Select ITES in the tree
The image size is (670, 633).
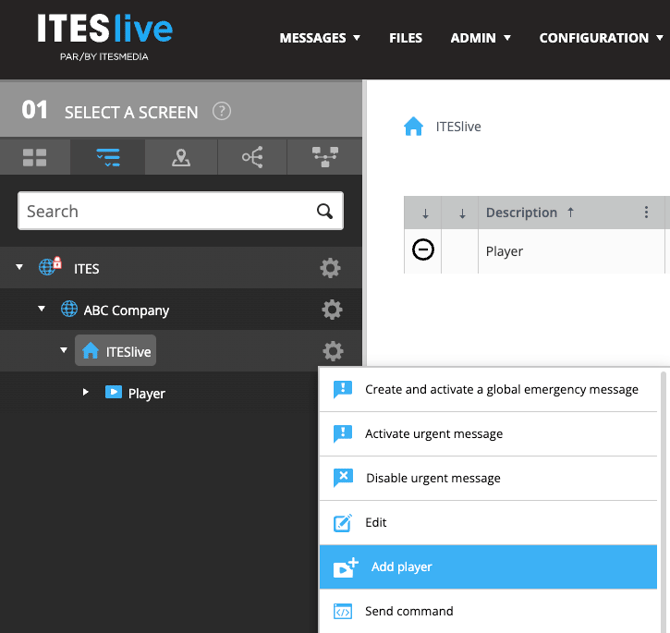86,268
